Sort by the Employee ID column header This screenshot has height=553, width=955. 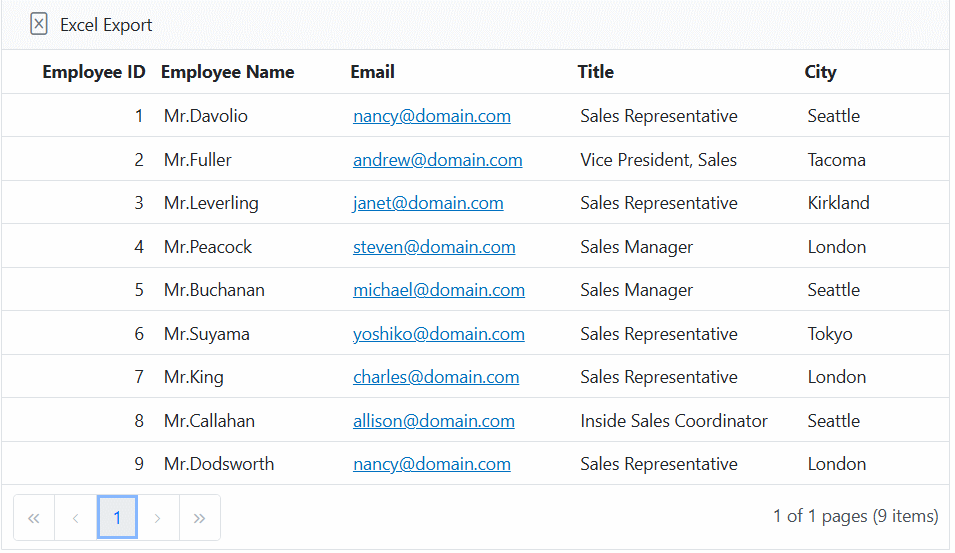[94, 72]
